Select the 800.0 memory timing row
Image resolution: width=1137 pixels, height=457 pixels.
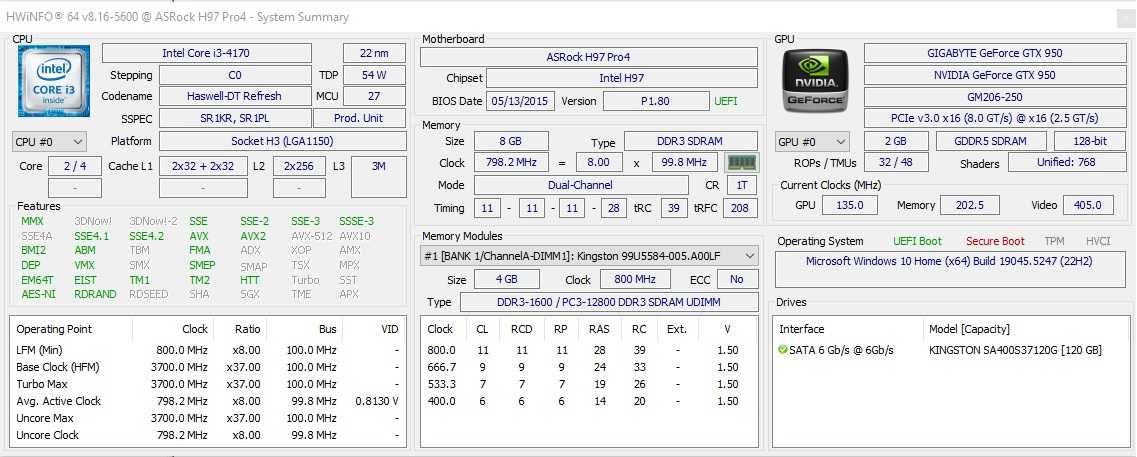(x=589, y=350)
